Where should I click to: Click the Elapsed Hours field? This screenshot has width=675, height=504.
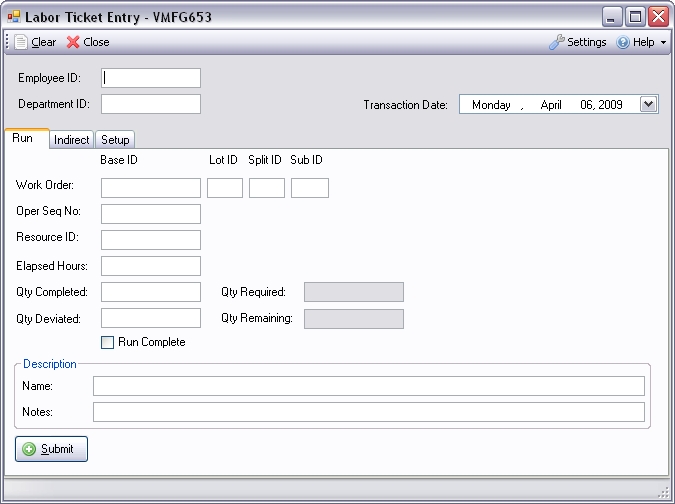151,266
